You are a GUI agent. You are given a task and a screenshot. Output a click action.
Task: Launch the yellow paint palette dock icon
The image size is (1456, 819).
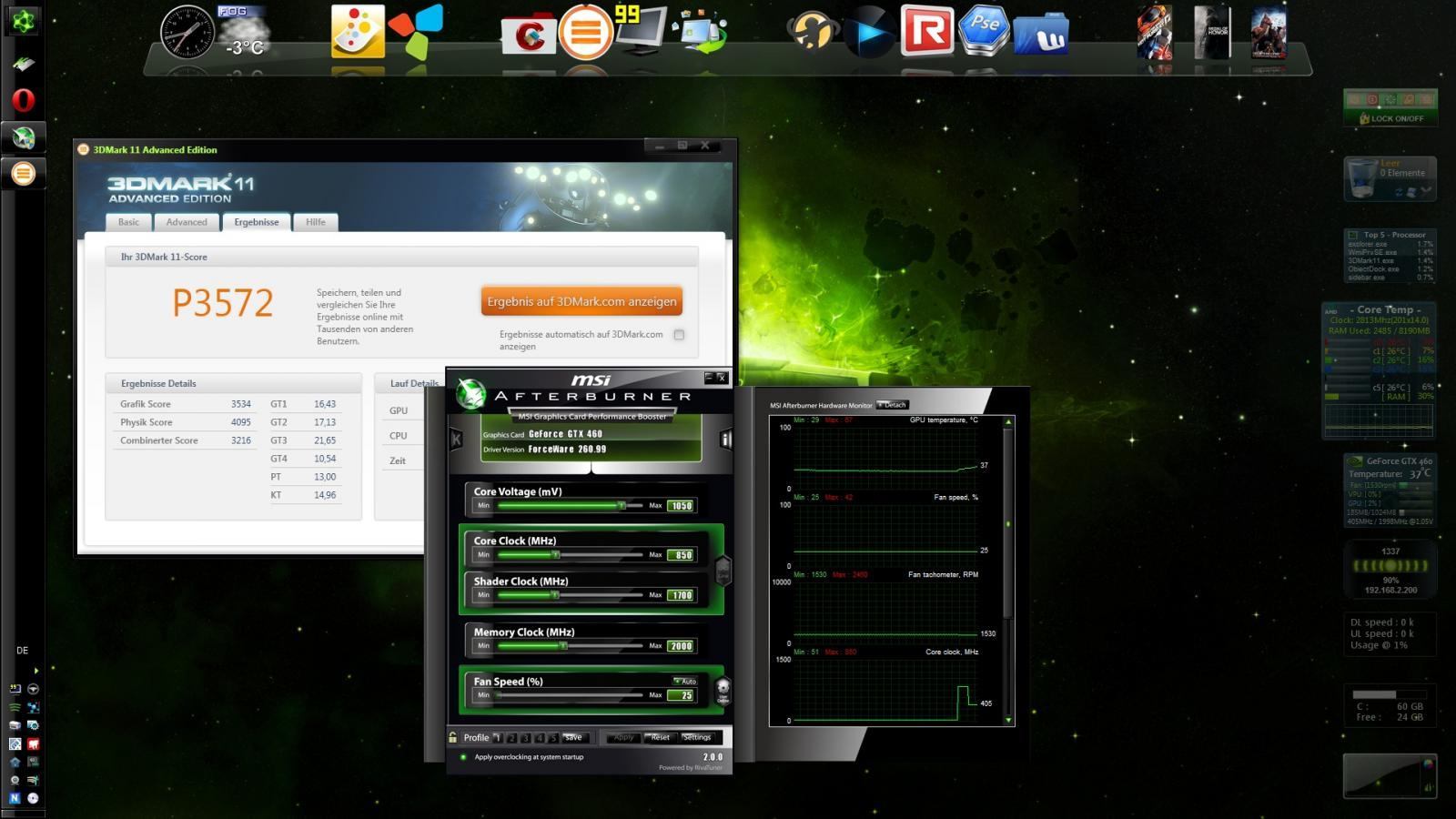click(x=358, y=32)
